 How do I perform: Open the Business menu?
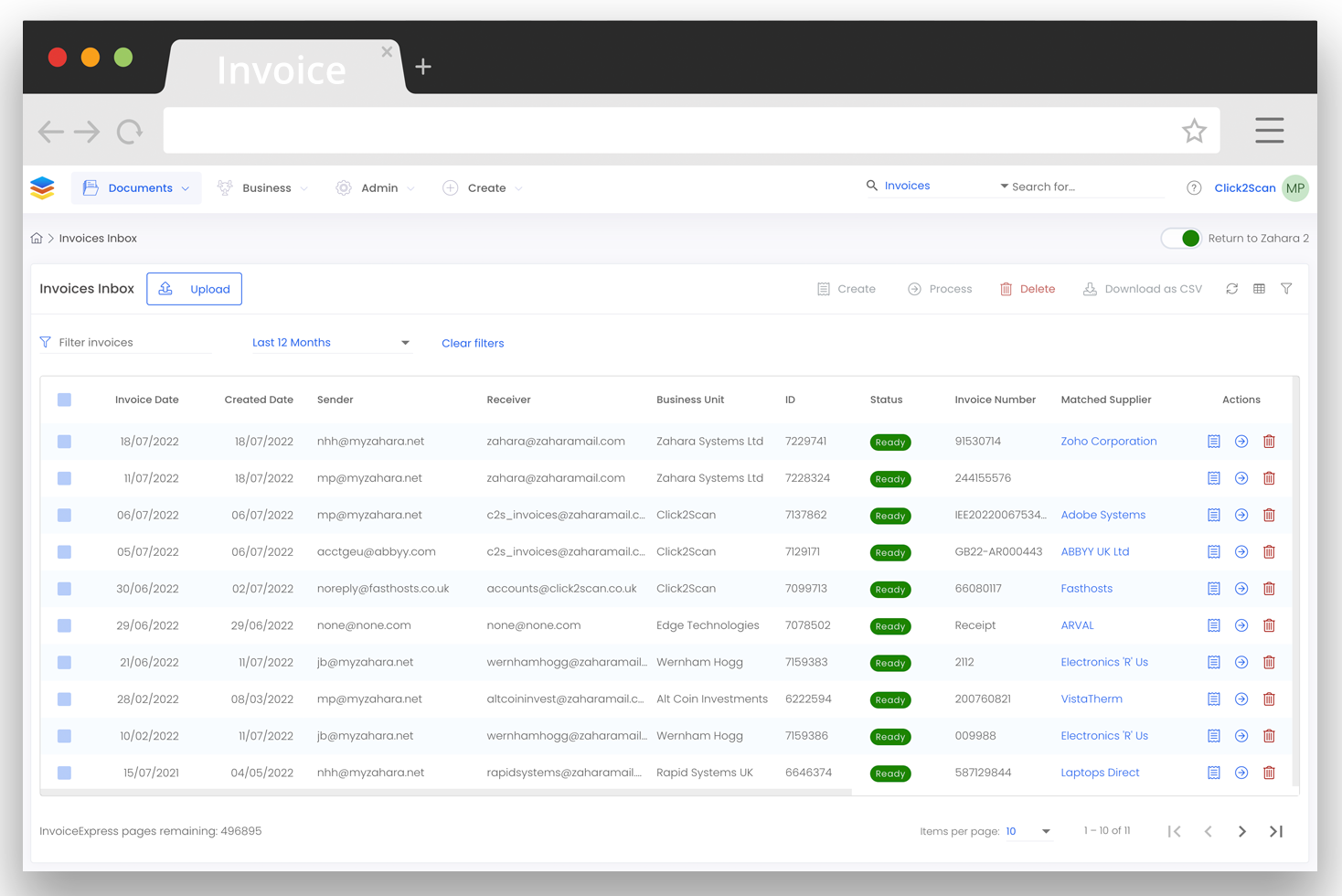(x=263, y=187)
